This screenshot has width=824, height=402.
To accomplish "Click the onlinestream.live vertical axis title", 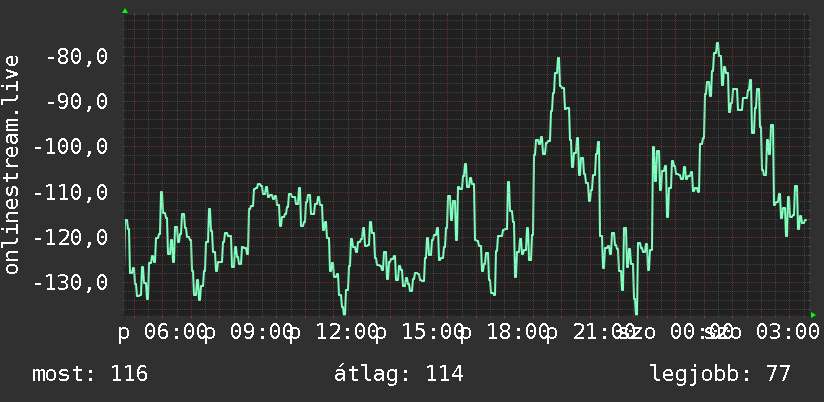I will pyautogui.click(x=12, y=164).
